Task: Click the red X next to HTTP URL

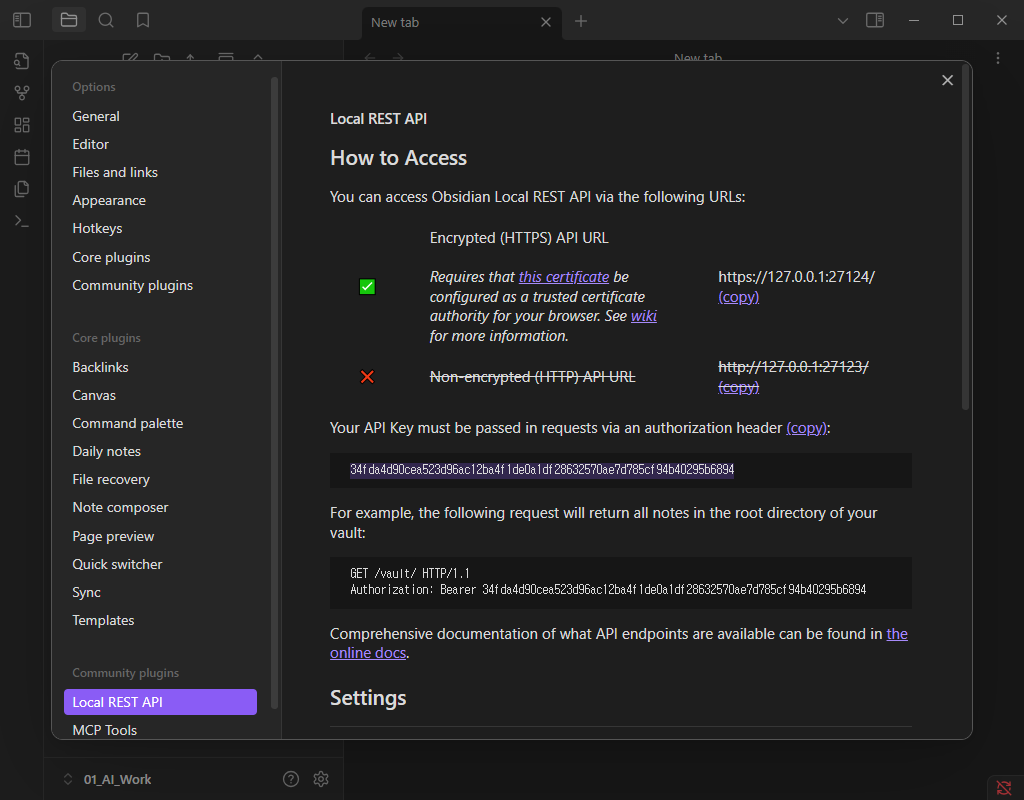Action: tap(367, 377)
